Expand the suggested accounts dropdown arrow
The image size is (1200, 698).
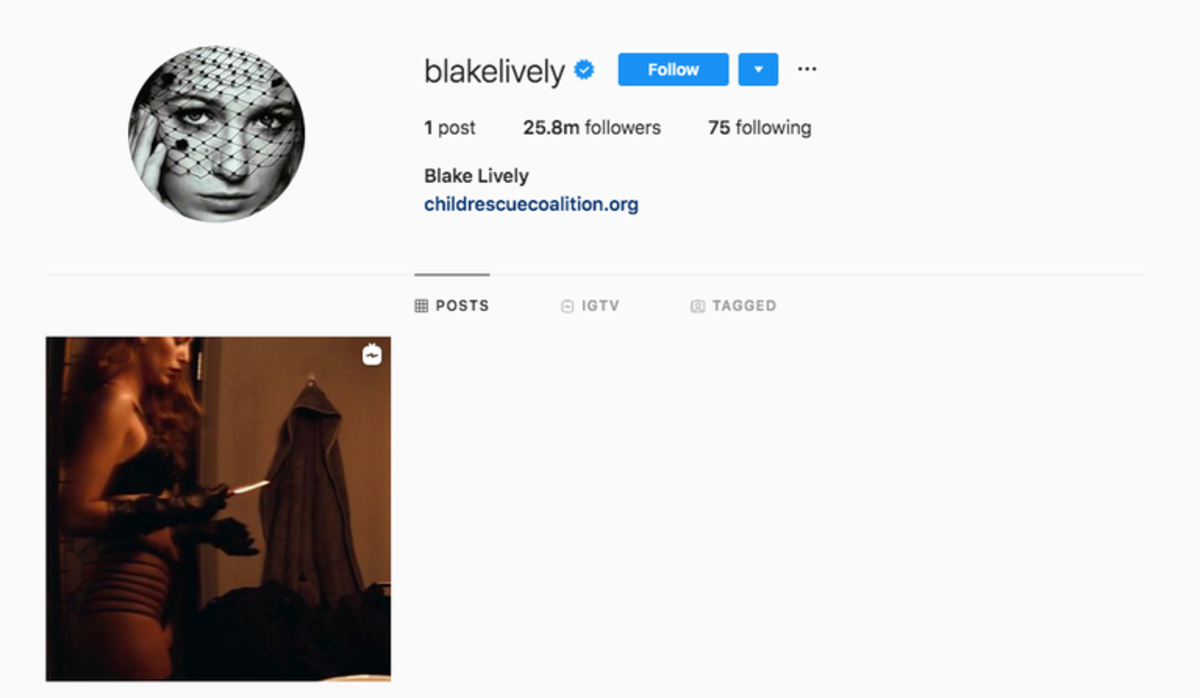758,70
